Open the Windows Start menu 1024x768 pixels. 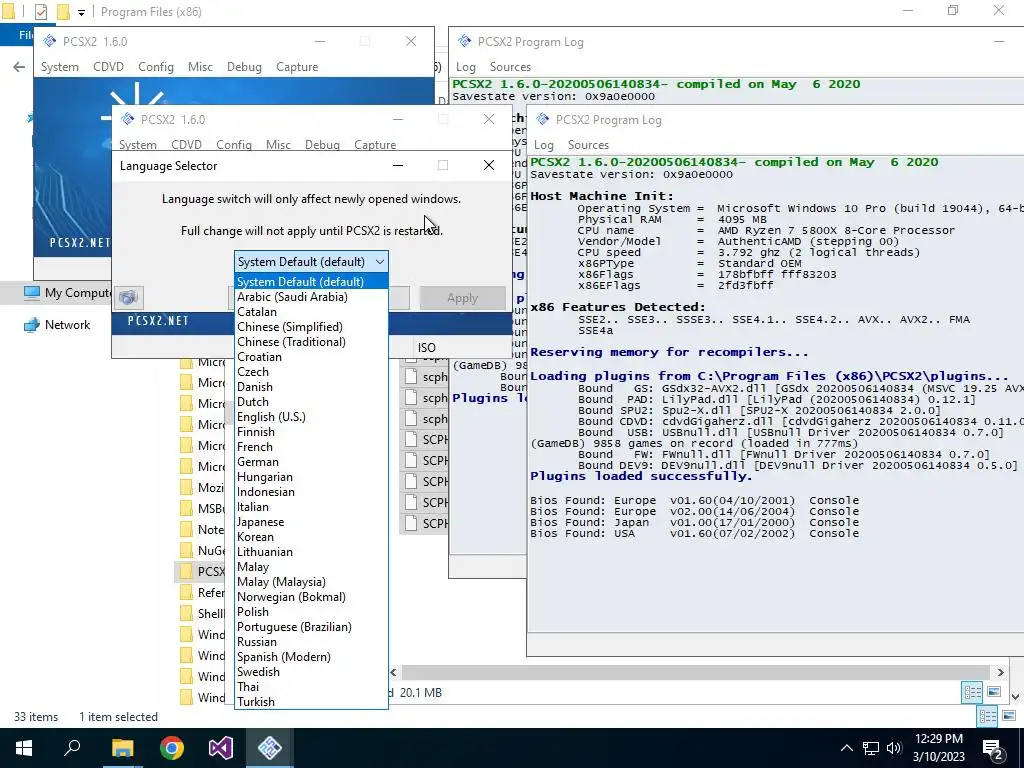(x=24, y=748)
